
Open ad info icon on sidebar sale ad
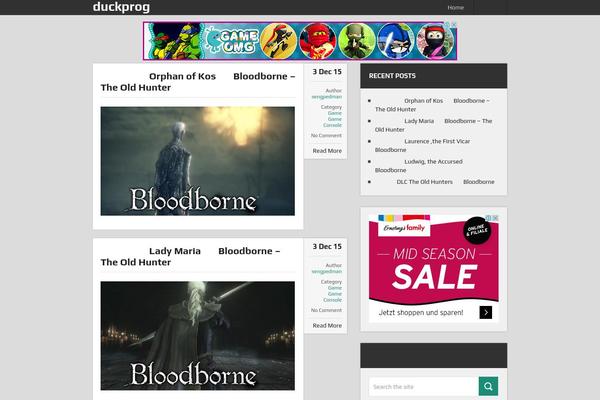(x=488, y=218)
